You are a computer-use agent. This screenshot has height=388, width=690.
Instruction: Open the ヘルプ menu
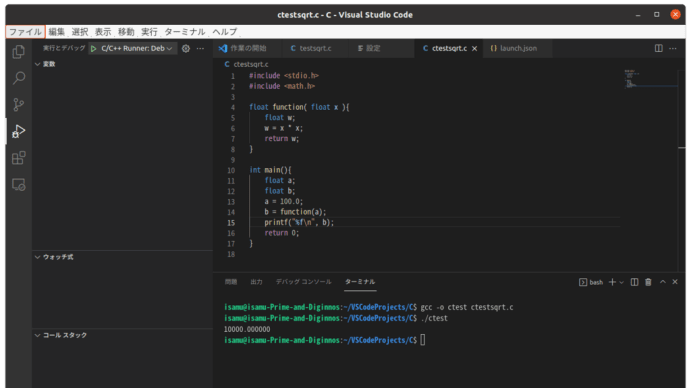pos(225,32)
